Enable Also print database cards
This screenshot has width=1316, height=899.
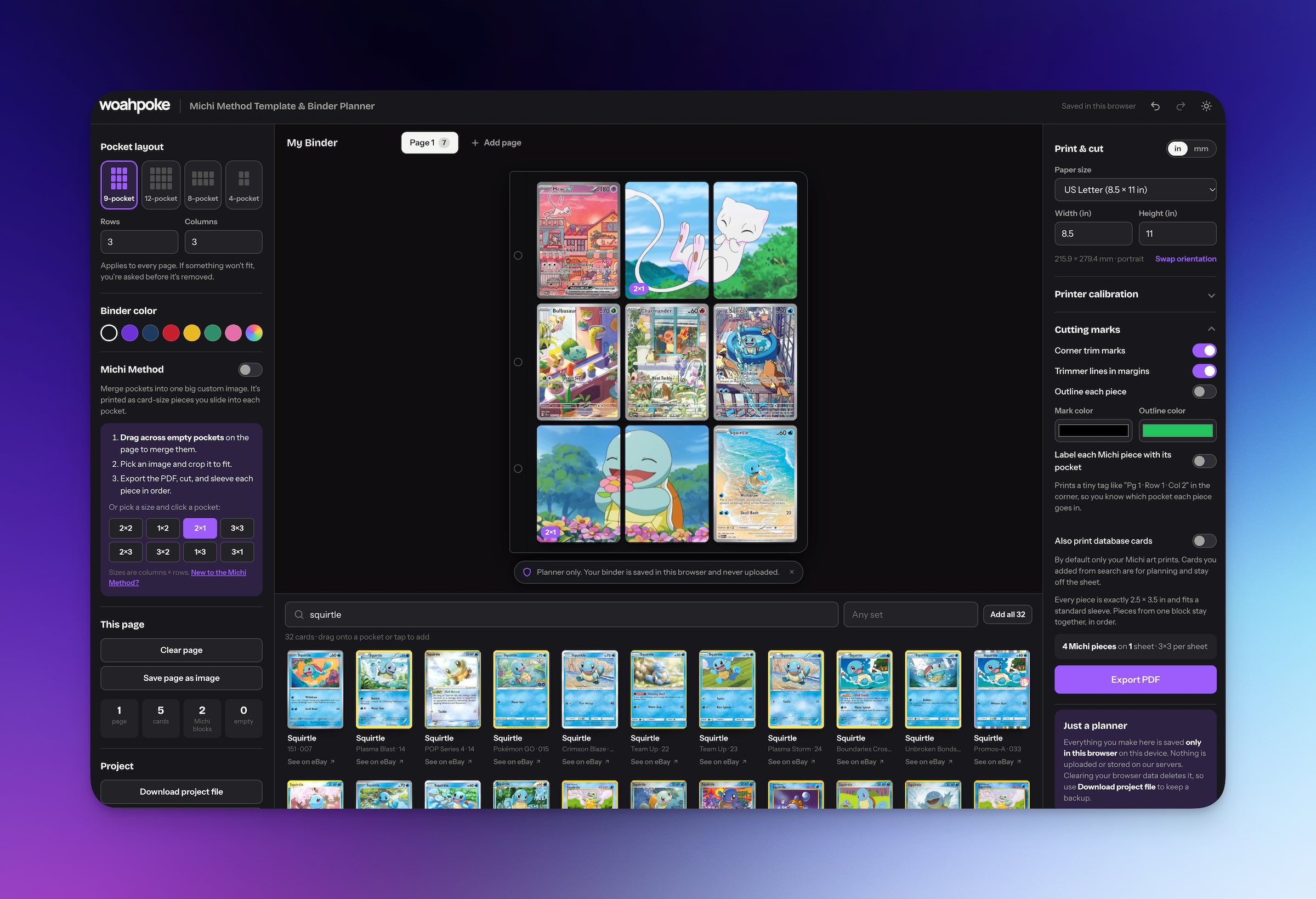(x=1204, y=541)
